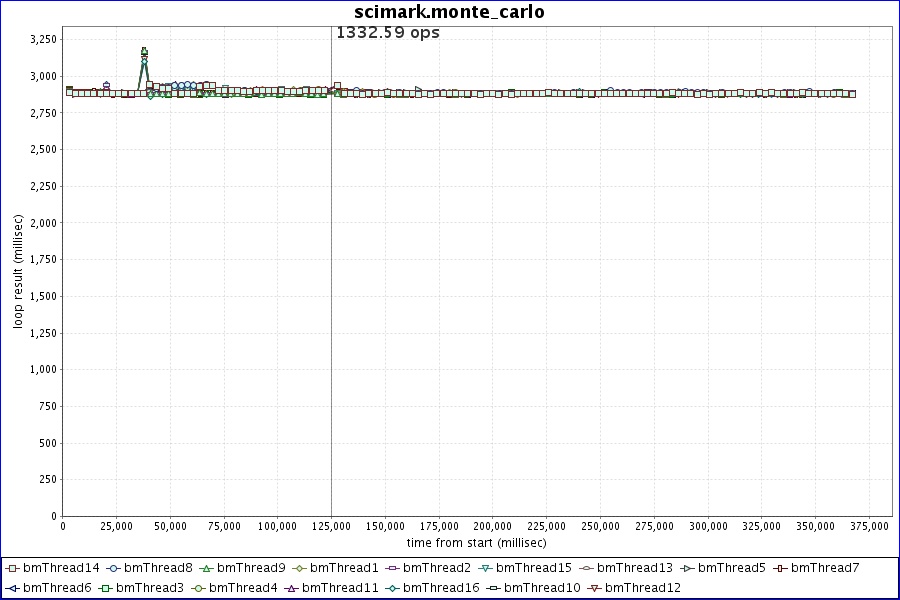Click the bmThread11 legend triangle marker
The height and width of the screenshot is (600, 900).
point(291,588)
